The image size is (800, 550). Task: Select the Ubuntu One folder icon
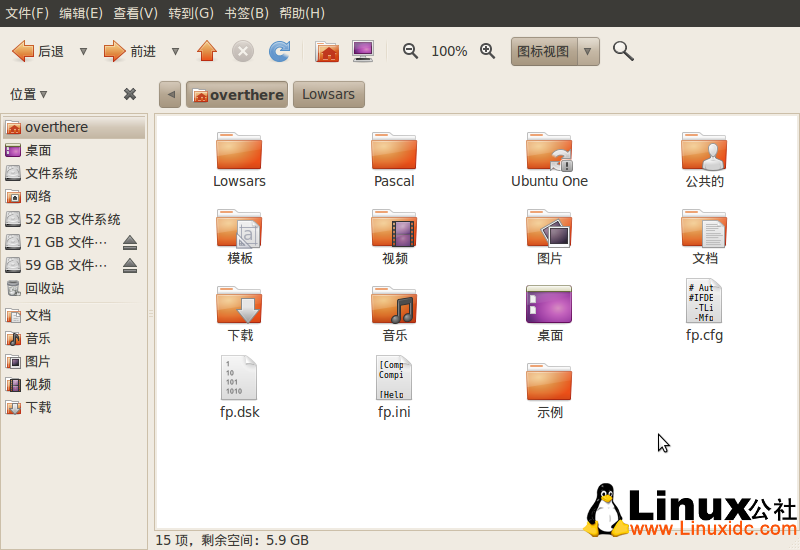click(x=549, y=152)
